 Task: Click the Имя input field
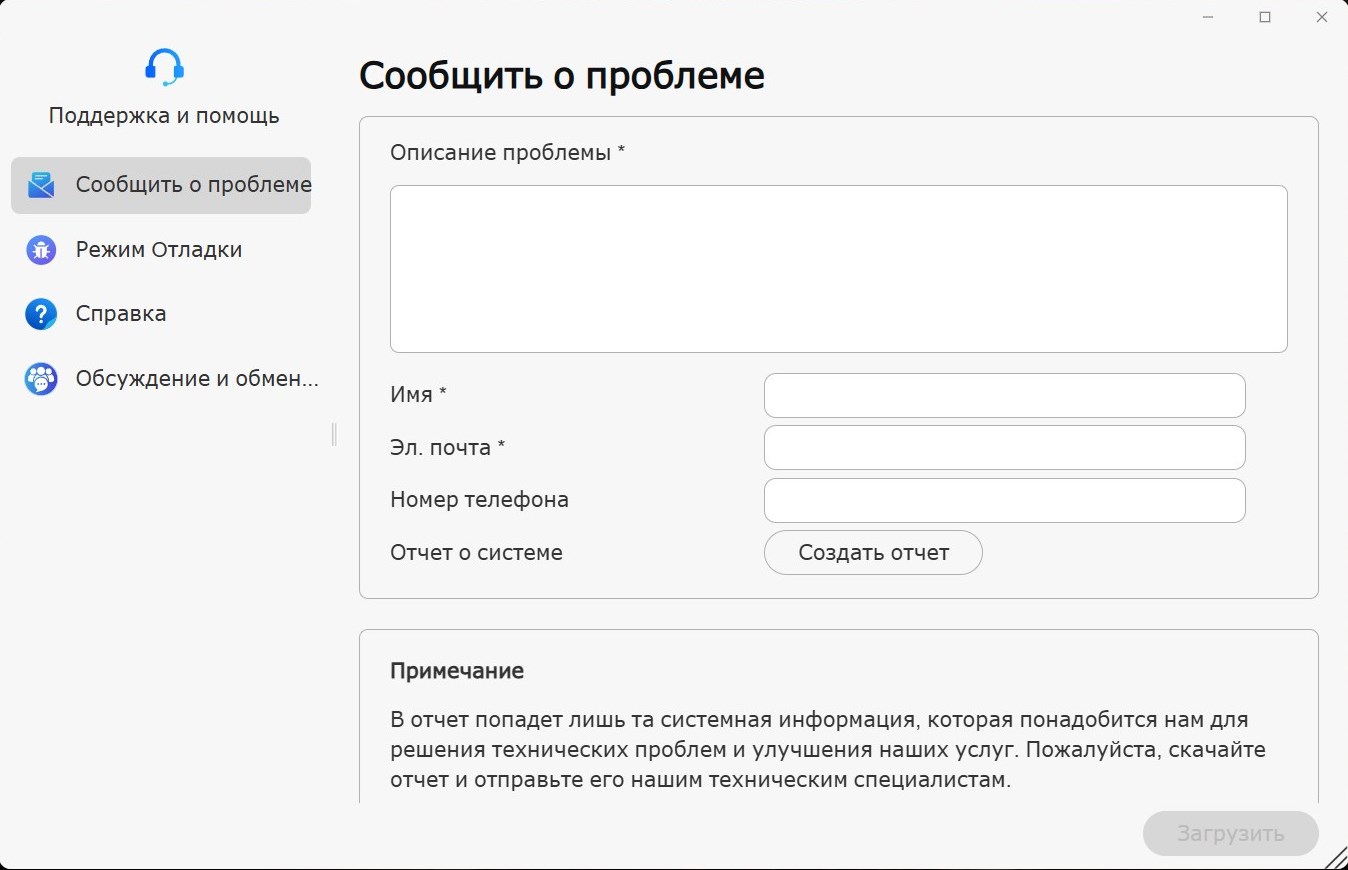(x=1004, y=395)
